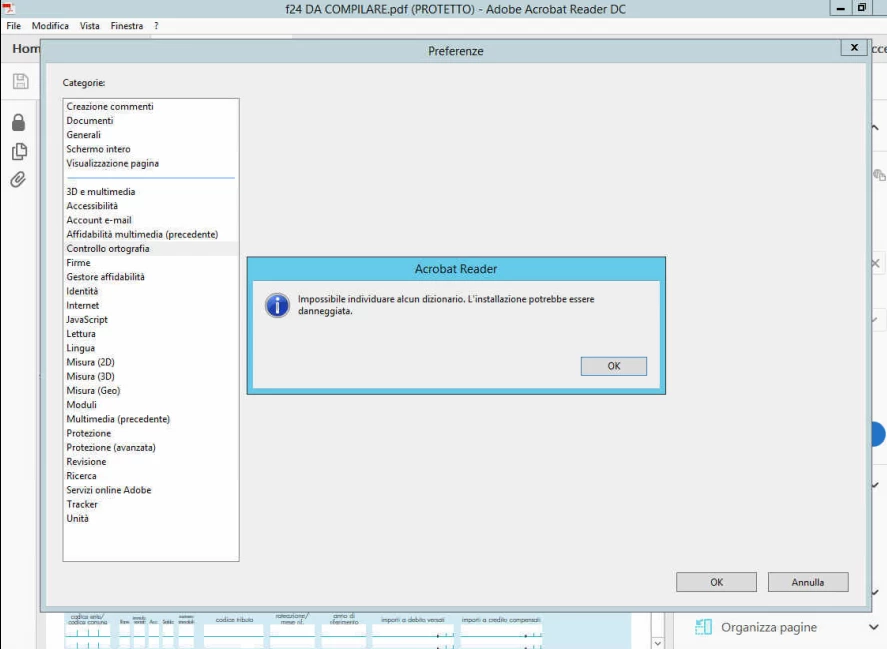The width and height of the screenshot is (887, 649).
Task: Click the info icon in alert
Action: [277, 306]
